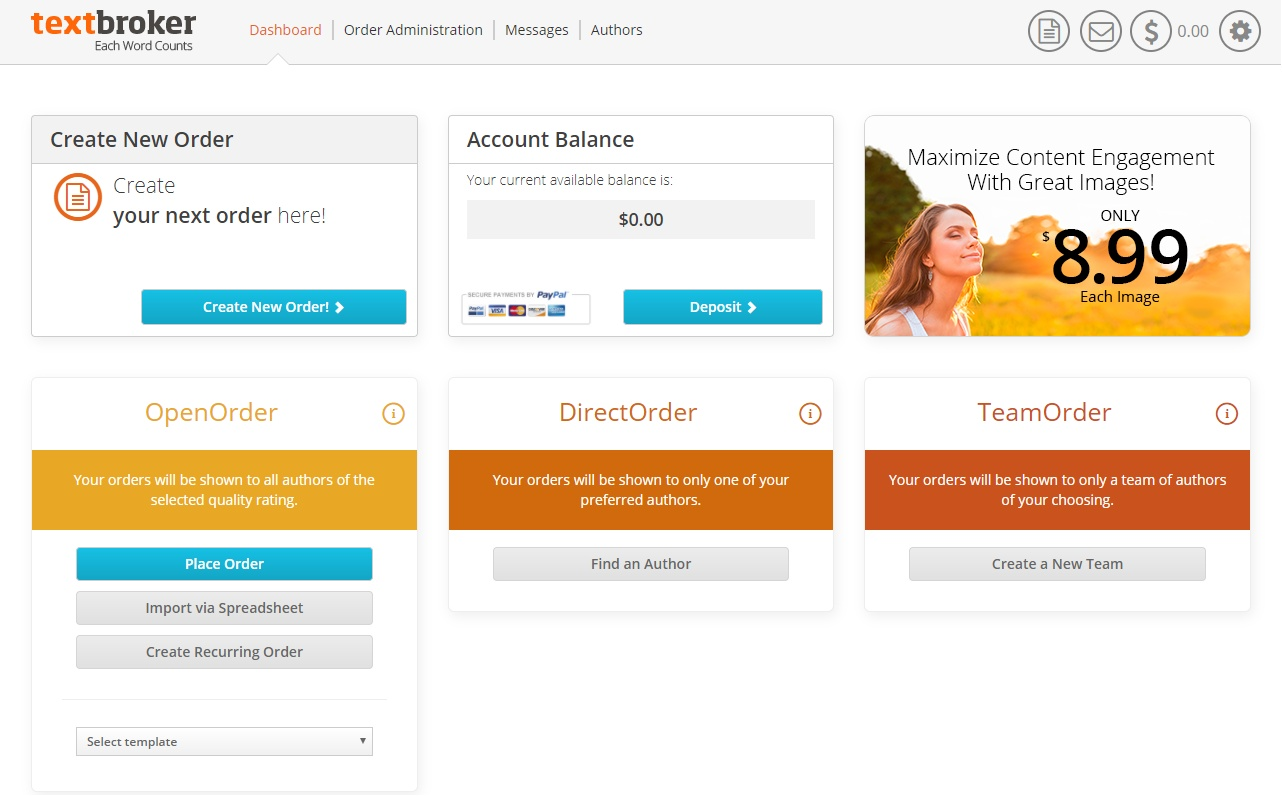Click the PayPal secure payments badge
The width and height of the screenshot is (1282, 796).
point(526,306)
